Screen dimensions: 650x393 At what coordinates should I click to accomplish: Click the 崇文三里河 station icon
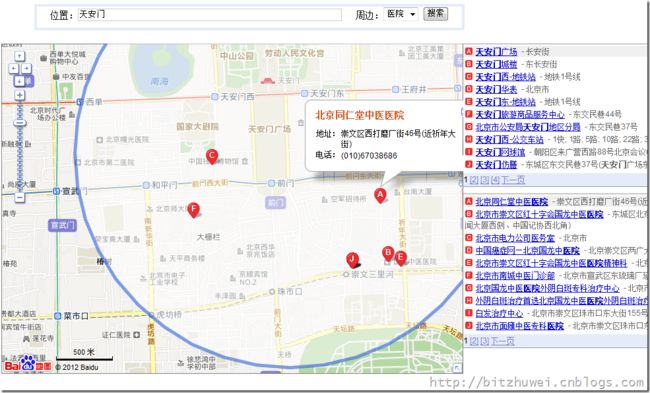tap(346, 274)
